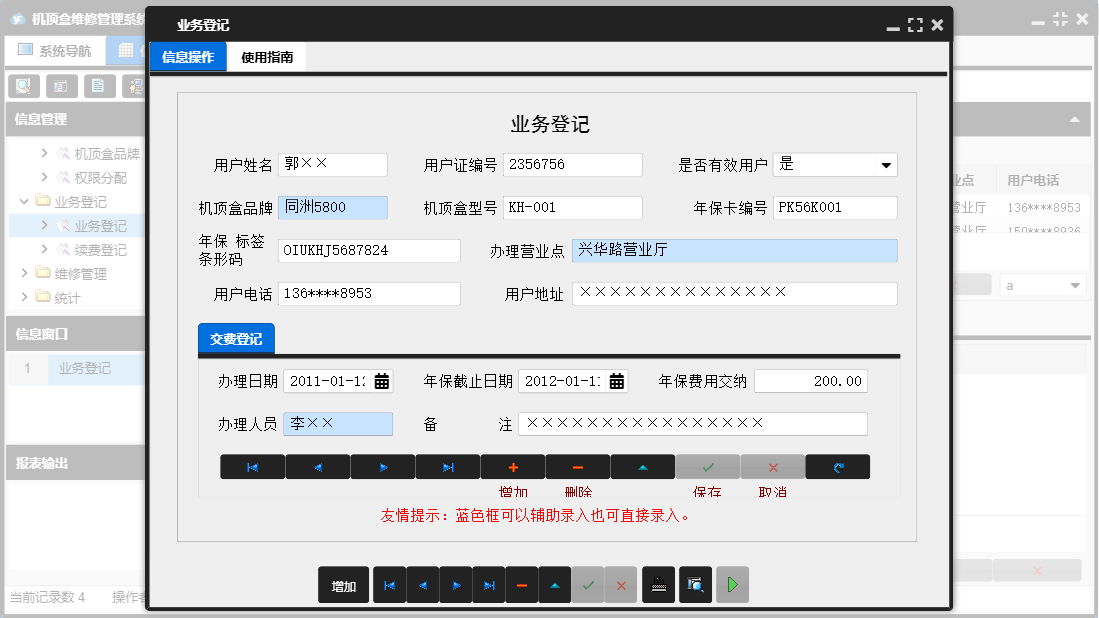Image resolution: width=1099 pixels, height=618 pixels.
Task: Click the 删除 minus icon to delete record
Action: pos(578,466)
